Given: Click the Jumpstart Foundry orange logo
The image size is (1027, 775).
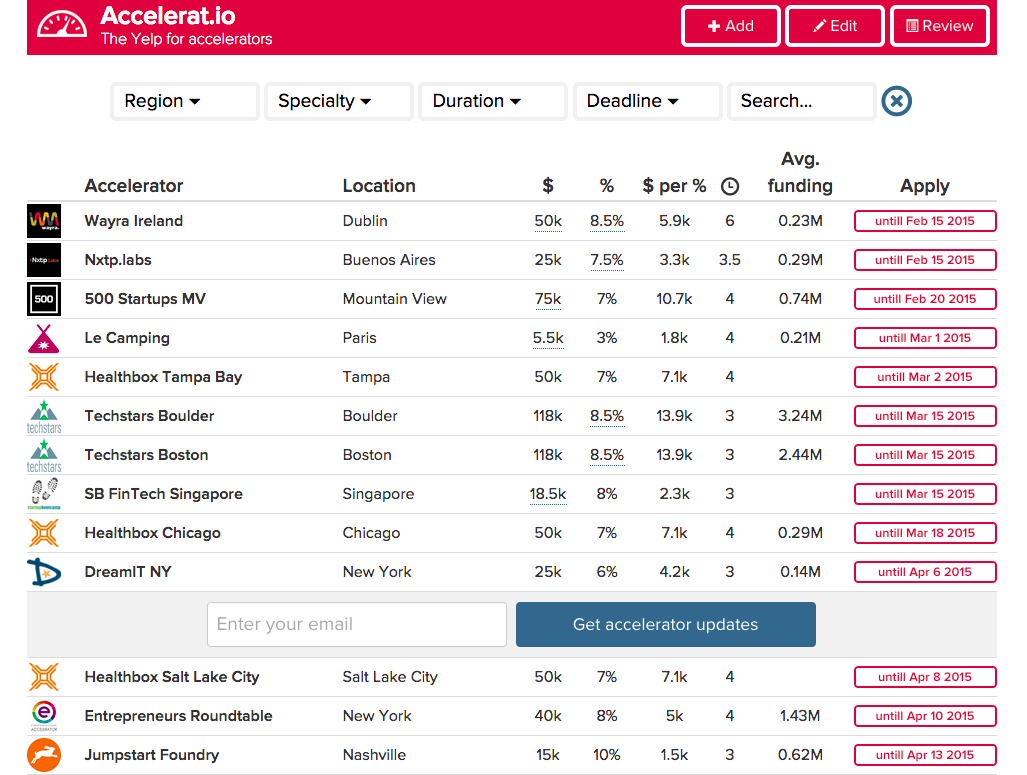Looking at the screenshot, I should tap(44, 755).
